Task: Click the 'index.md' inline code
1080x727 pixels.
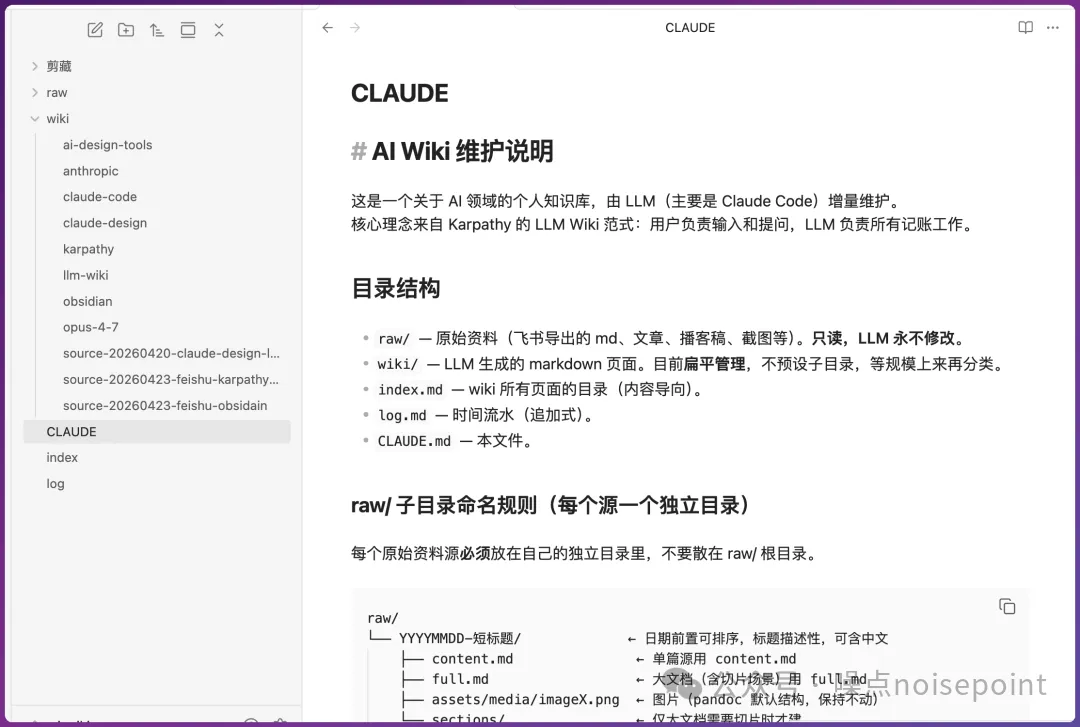Action: pyautogui.click(x=410, y=390)
